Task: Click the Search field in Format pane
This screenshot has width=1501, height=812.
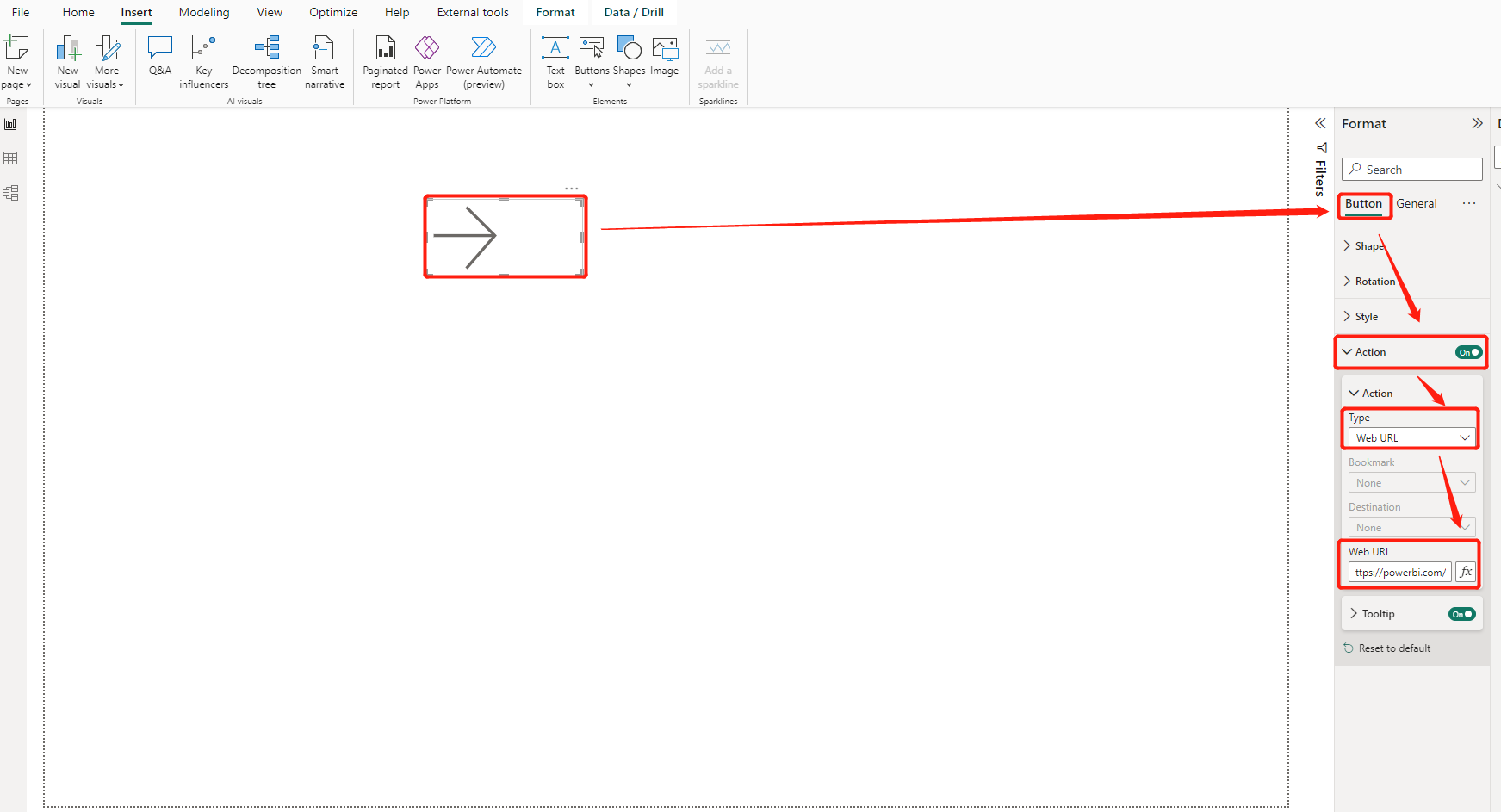Action: click(1411, 170)
